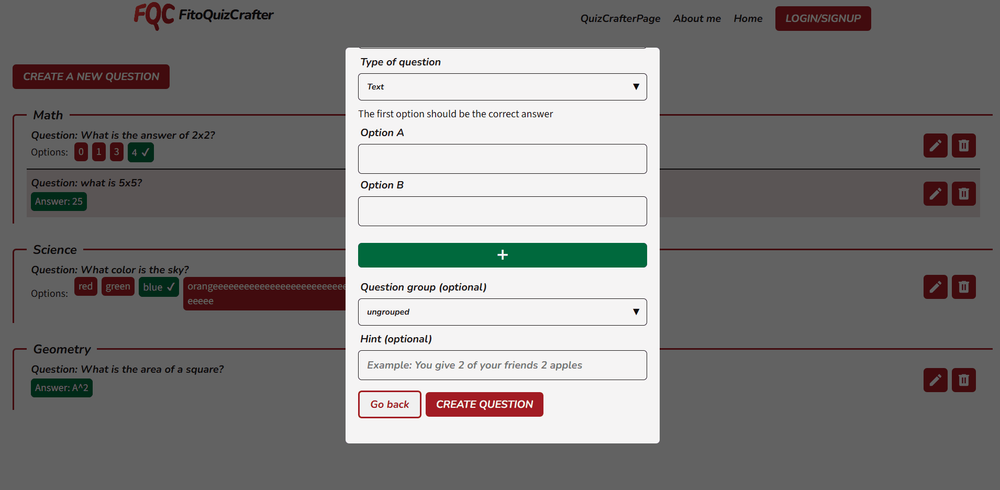Submit with CREATE QUESTION button

[x=485, y=405]
